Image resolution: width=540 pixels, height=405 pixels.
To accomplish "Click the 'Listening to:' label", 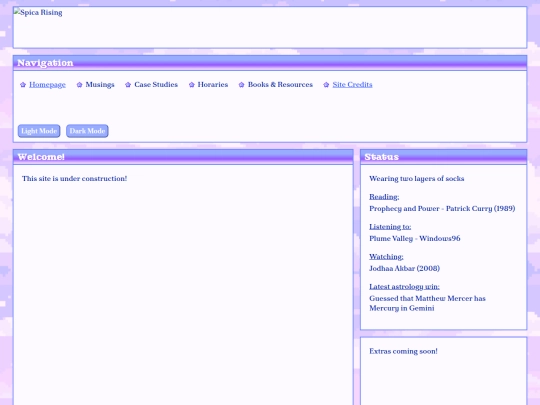I will pos(390,227).
